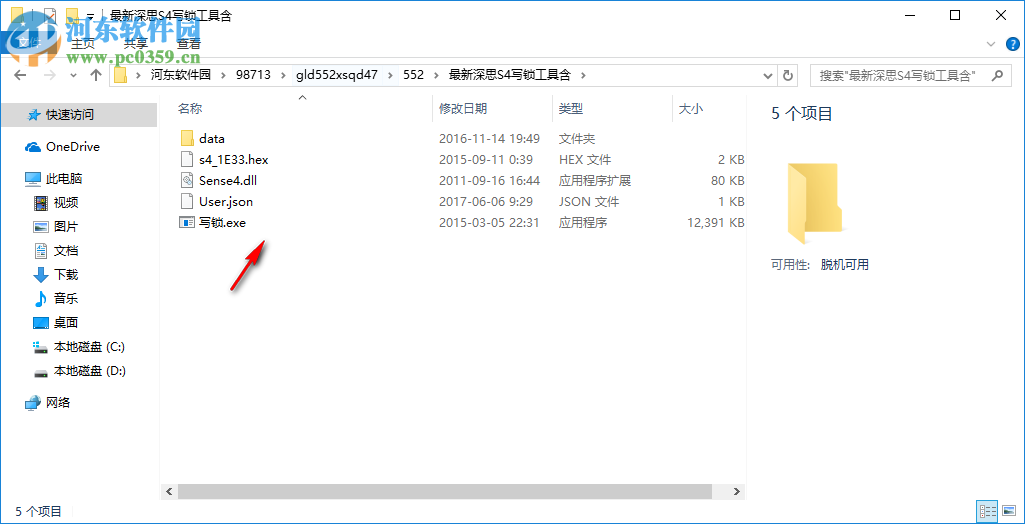Click the 此电脑 computer icon
The height and width of the screenshot is (524, 1025).
coord(33,178)
